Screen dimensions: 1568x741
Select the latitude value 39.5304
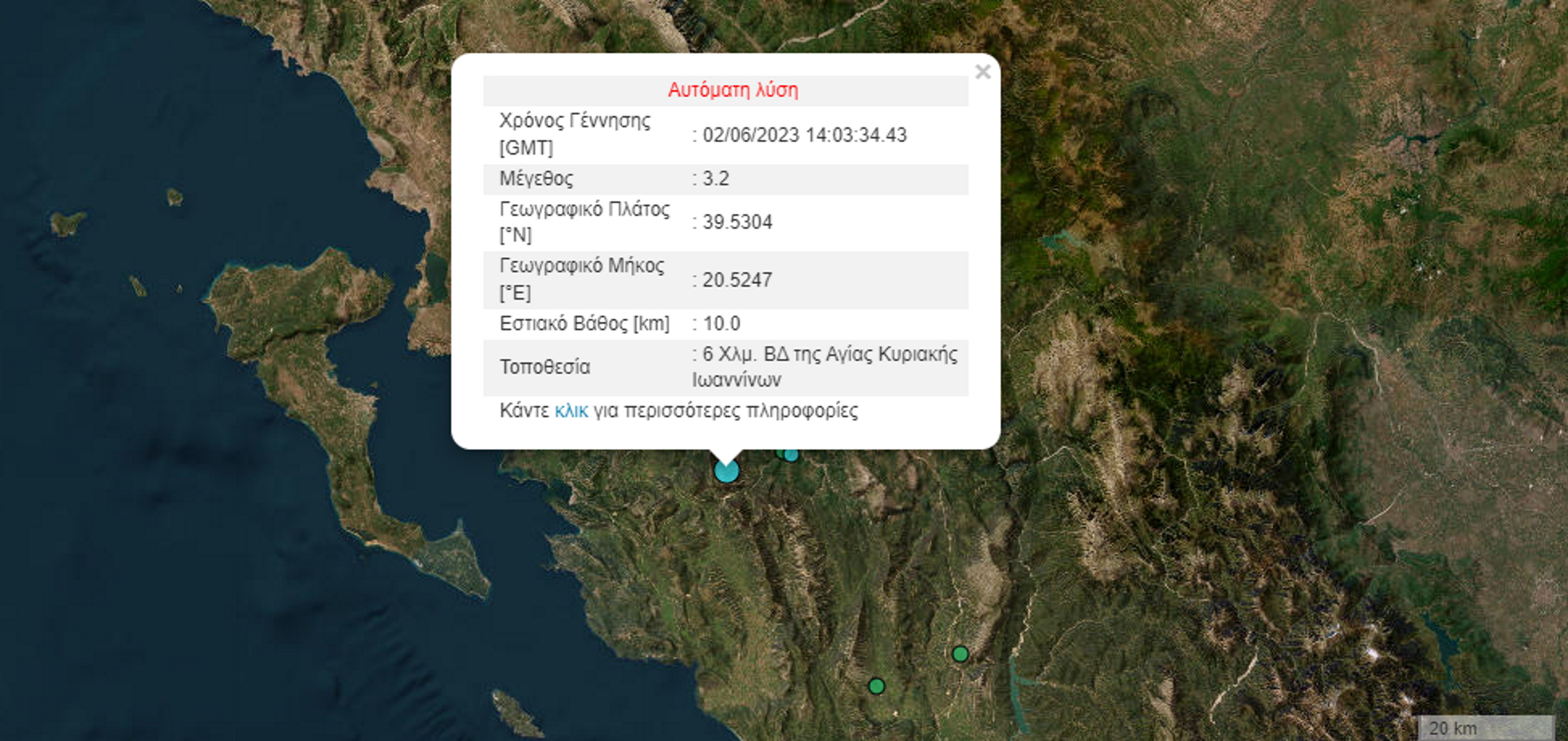pos(737,222)
